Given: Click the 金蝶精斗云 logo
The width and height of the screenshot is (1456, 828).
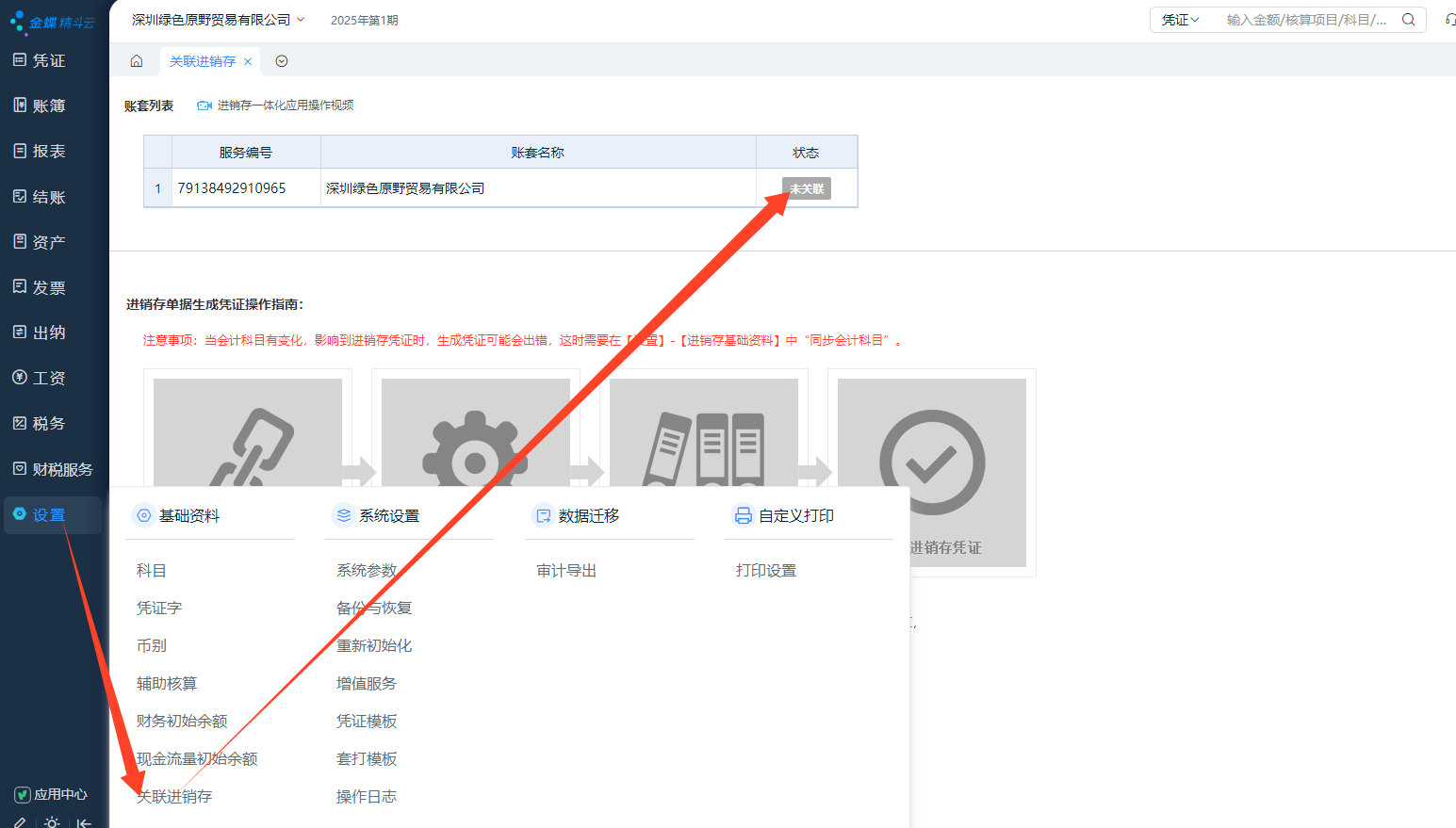Looking at the screenshot, I should [x=53, y=22].
